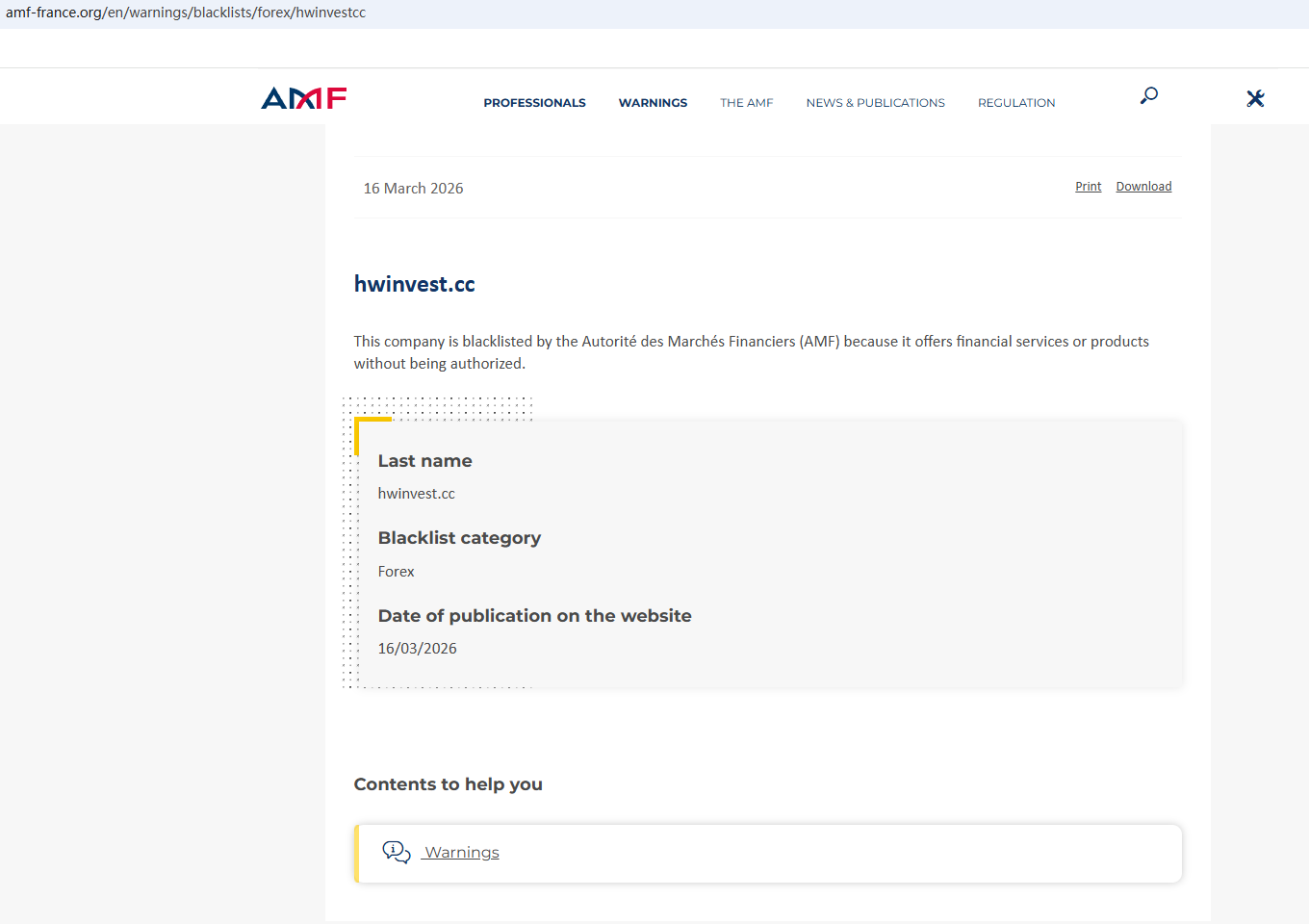The image size is (1309, 924).
Task: Select the Warnings navigation item
Action: [x=653, y=103]
